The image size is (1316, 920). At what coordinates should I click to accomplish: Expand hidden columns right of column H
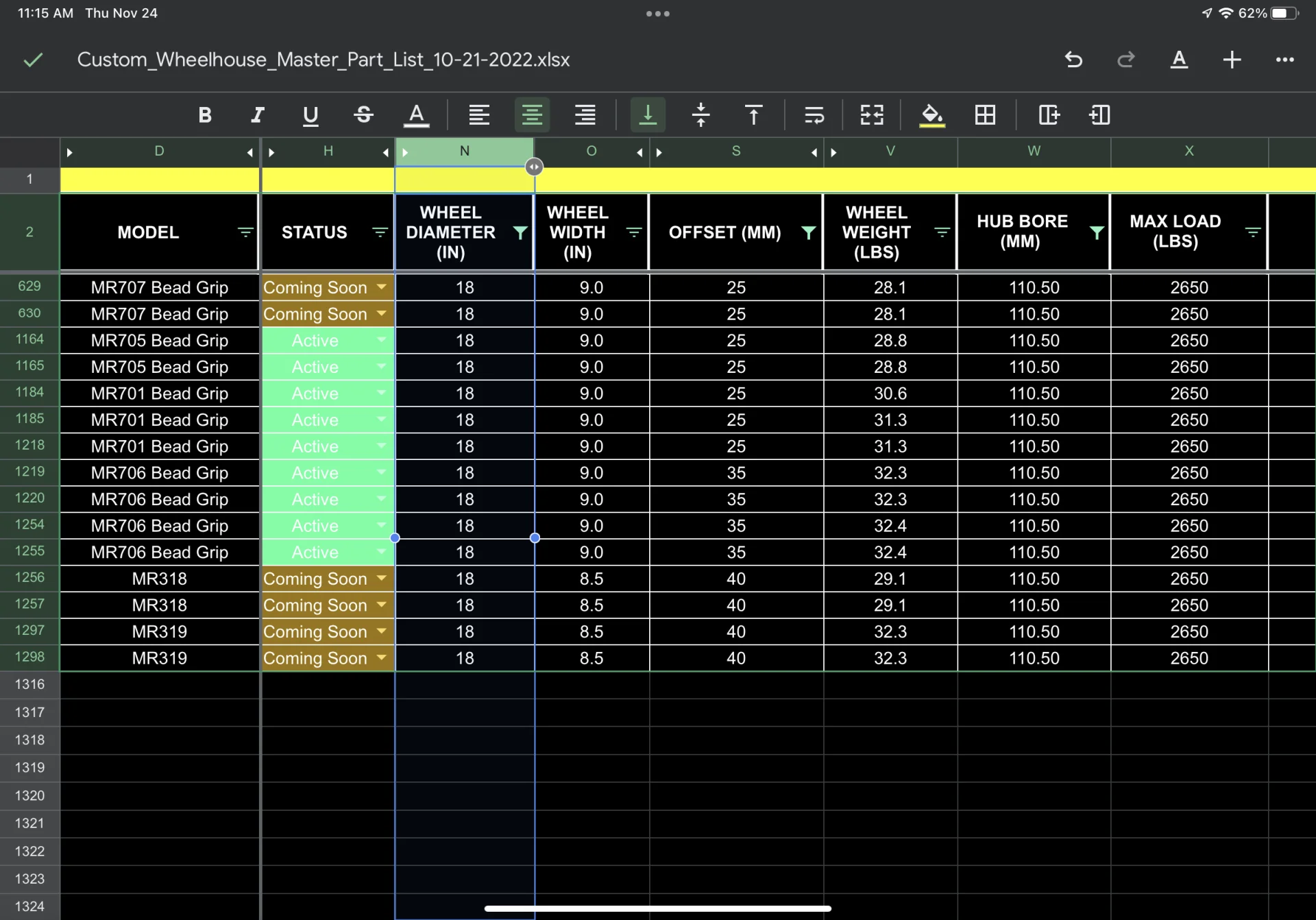coord(386,152)
